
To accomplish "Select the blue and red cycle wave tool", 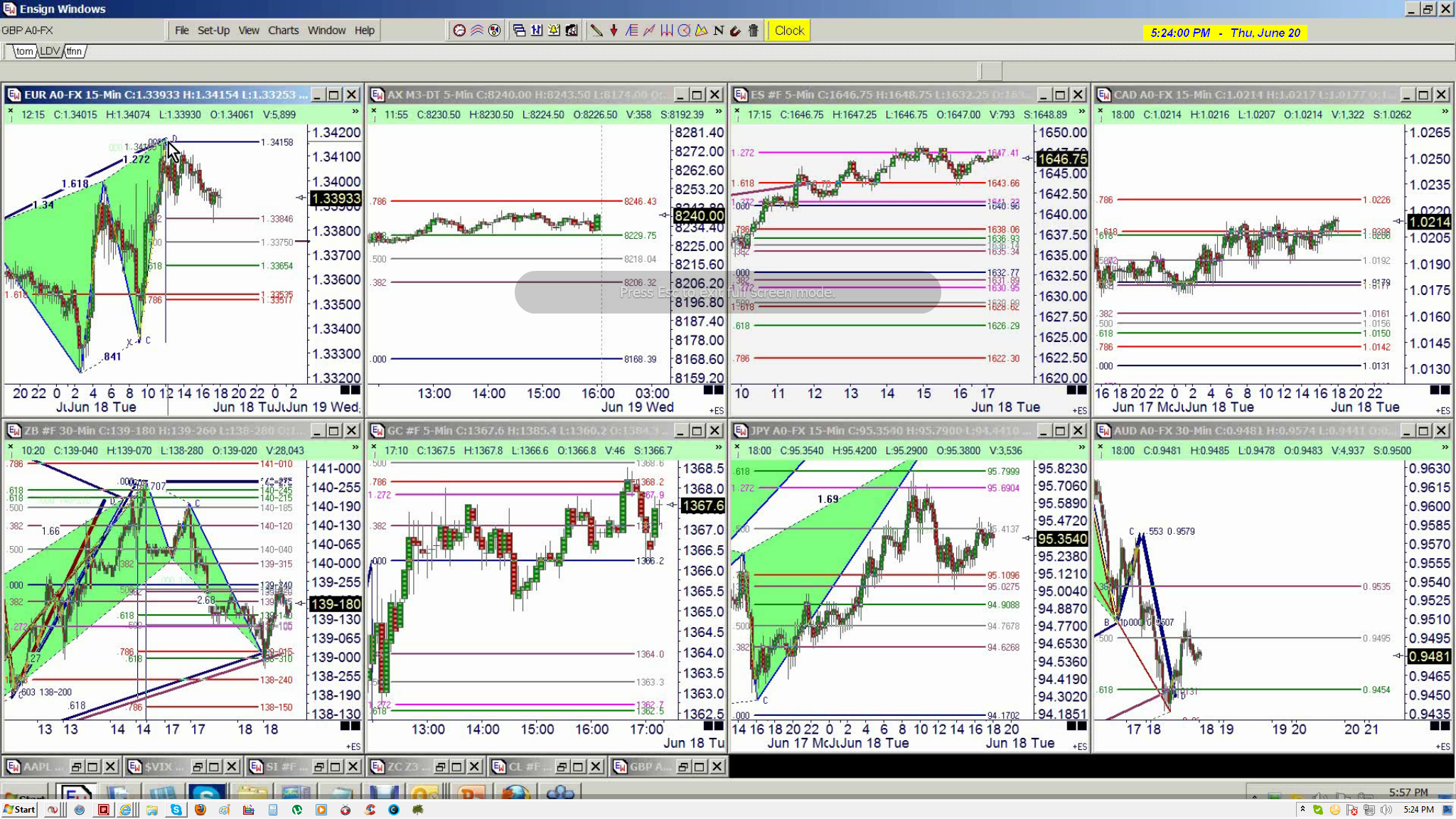I will [667, 31].
